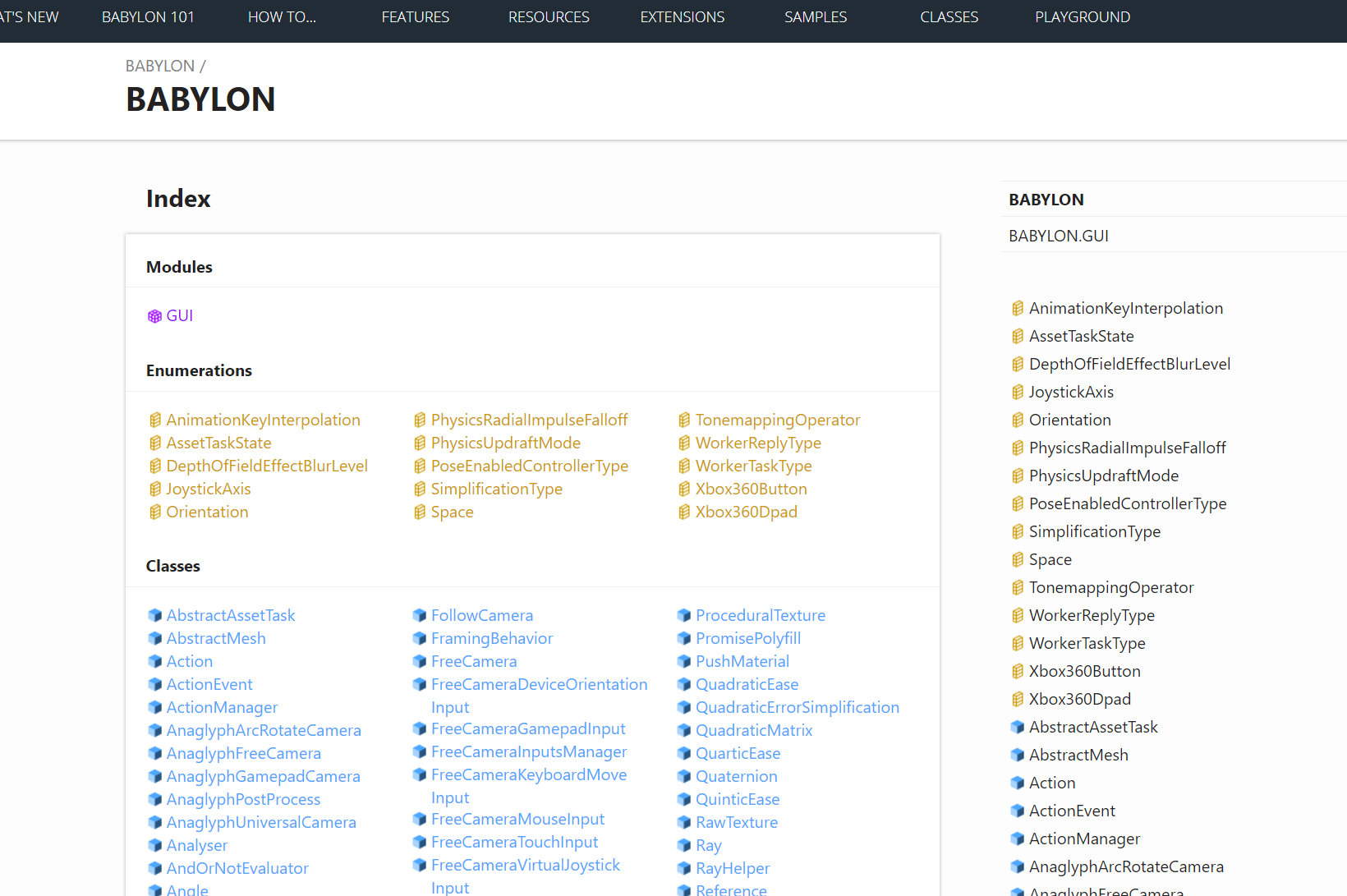Click the class icon beside FollowCamera
This screenshot has width=1347, height=896.
[x=420, y=615]
